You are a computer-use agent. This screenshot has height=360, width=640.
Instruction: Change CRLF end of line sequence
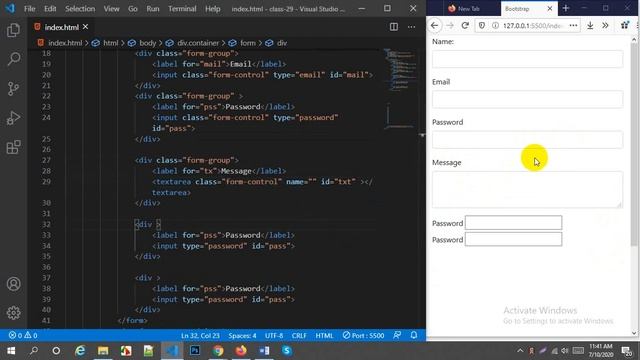point(299,336)
